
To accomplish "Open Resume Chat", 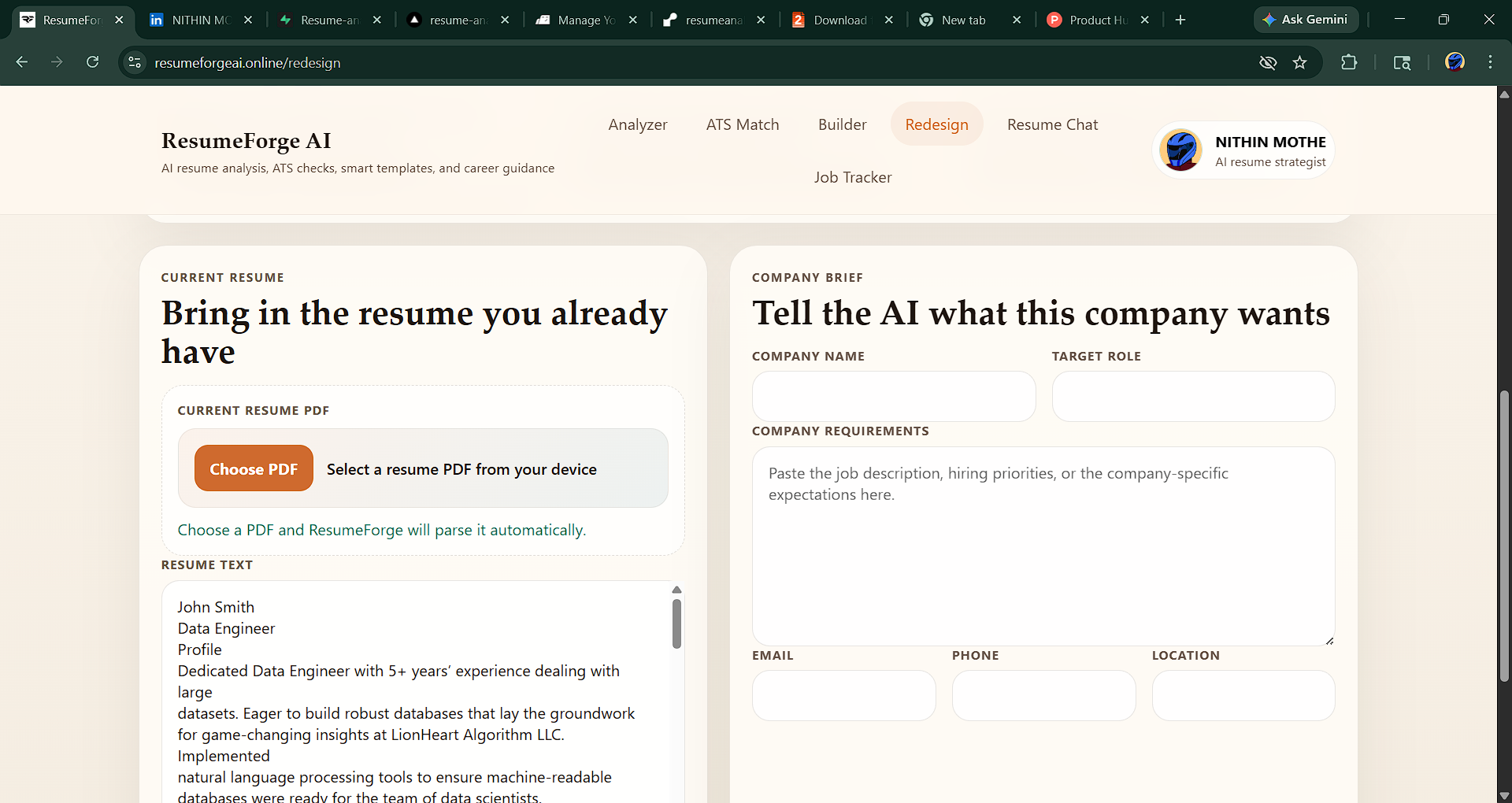I will click(x=1052, y=124).
